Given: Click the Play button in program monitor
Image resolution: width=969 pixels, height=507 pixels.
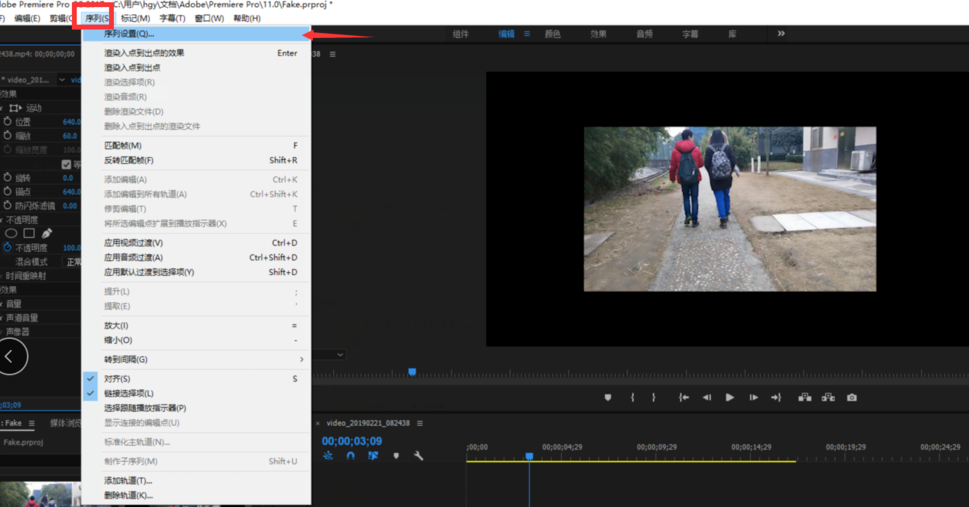Looking at the screenshot, I should pyautogui.click(x=730, y=398).
